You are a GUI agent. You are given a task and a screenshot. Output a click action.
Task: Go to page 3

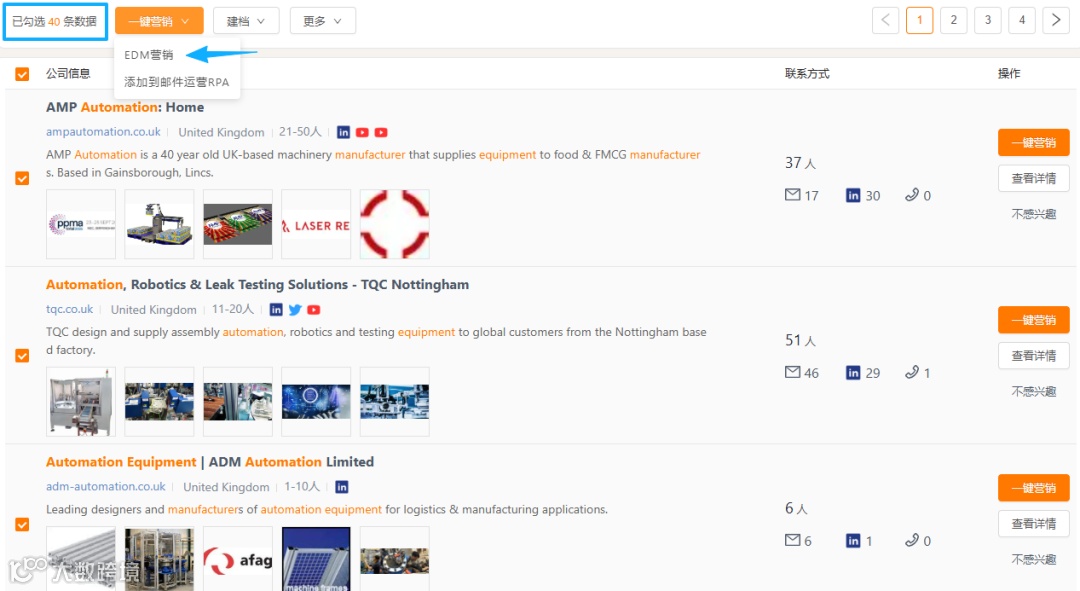pos(988,20)
